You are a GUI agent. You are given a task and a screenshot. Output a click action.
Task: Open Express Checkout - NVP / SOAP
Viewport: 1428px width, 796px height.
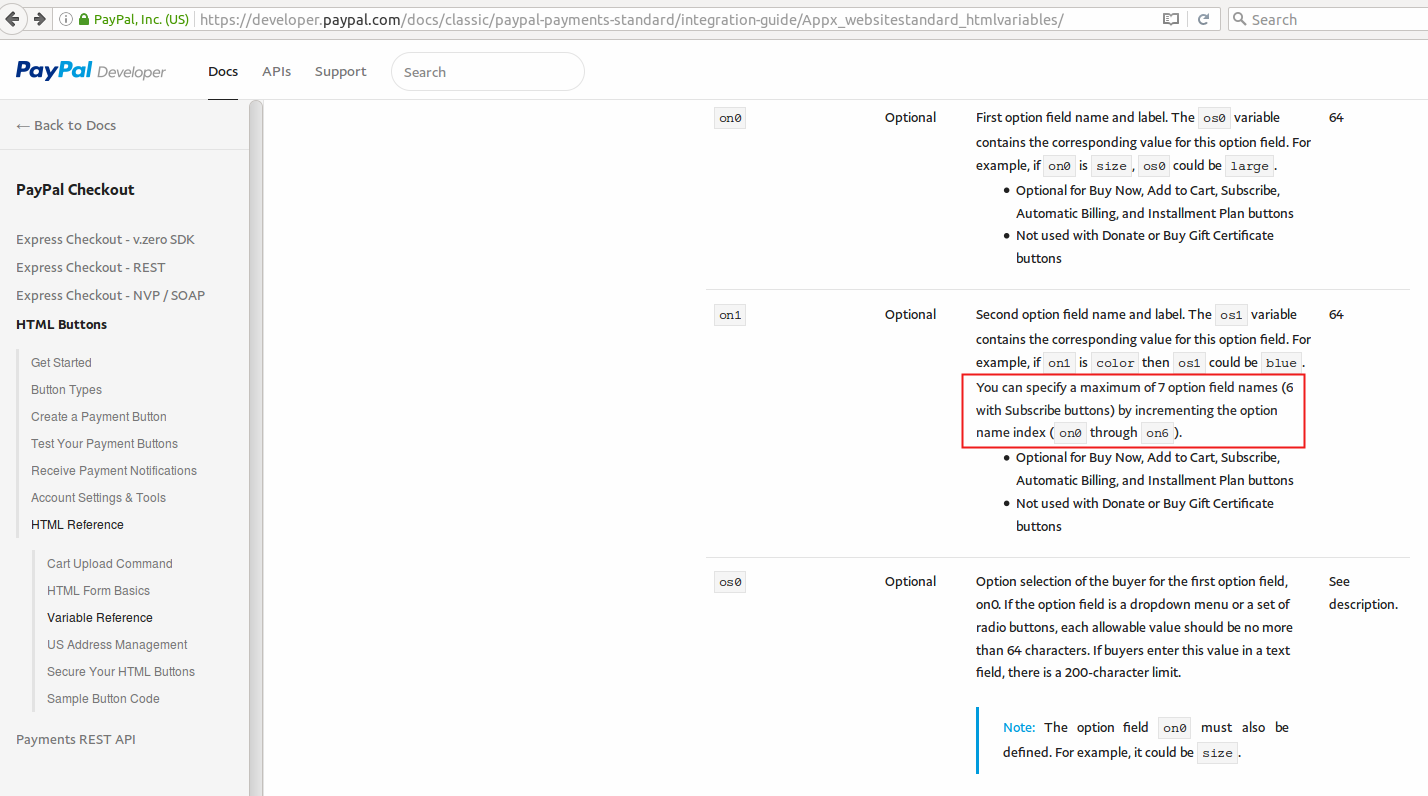(x=111, y=295)
